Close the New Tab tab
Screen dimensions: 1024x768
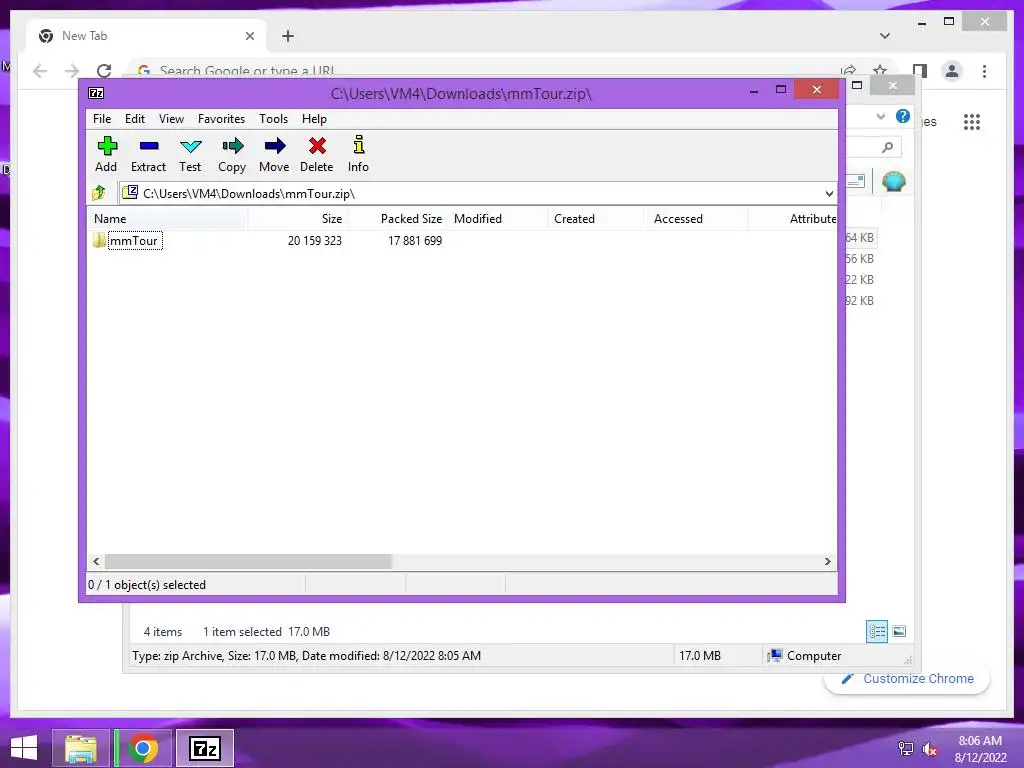click(x=249, y=36)
